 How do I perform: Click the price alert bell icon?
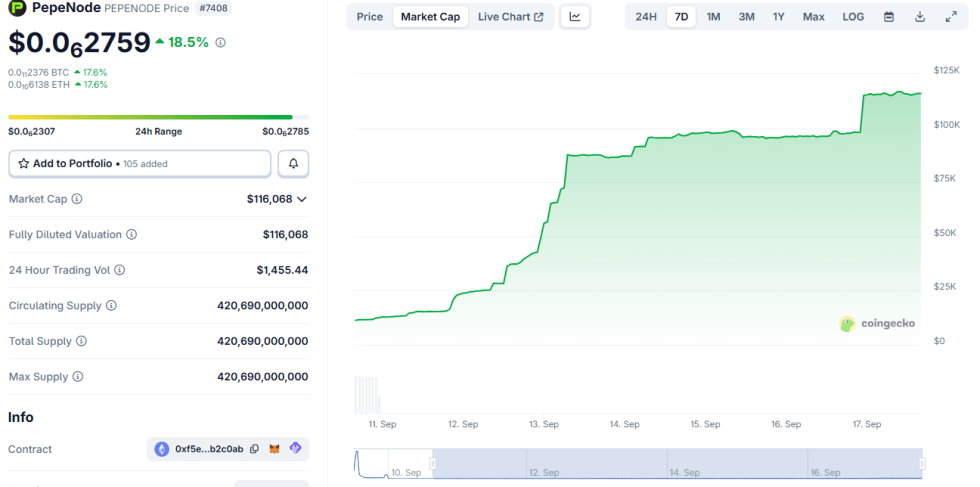(293, 163)
